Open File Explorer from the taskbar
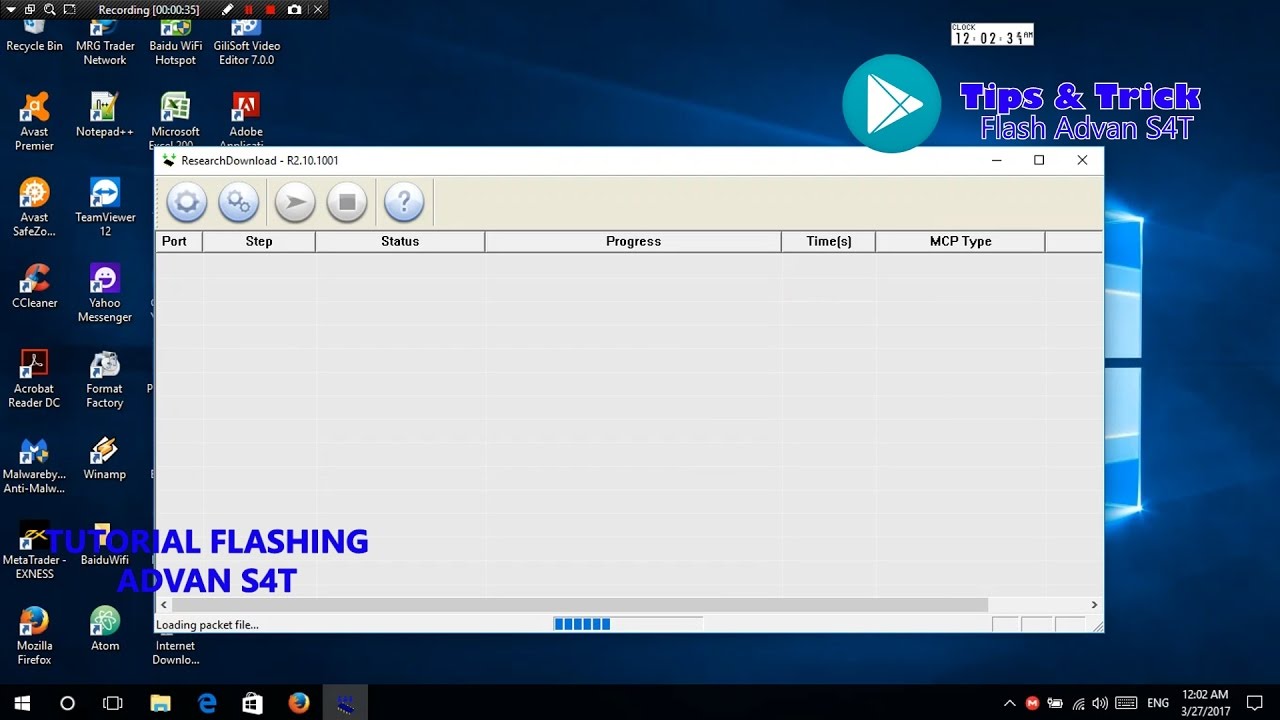 click(161, 703)
